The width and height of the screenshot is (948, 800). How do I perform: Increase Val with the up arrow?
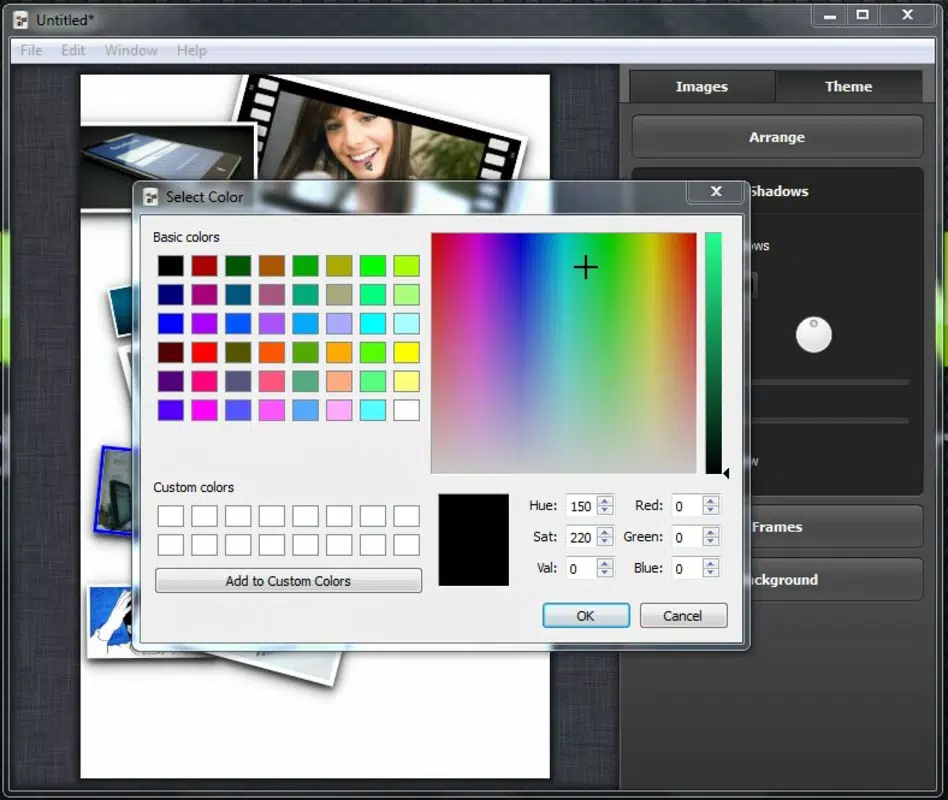(605, 564)
